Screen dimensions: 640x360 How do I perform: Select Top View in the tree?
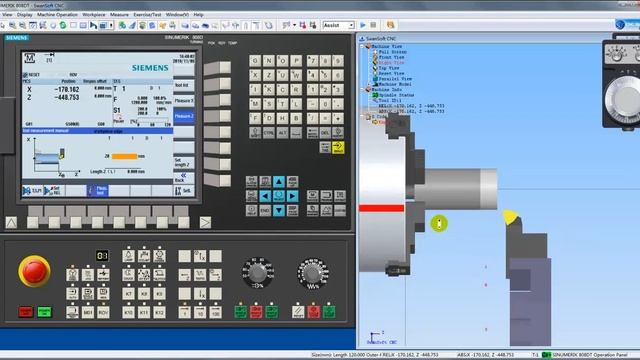(x=389, y=68)
